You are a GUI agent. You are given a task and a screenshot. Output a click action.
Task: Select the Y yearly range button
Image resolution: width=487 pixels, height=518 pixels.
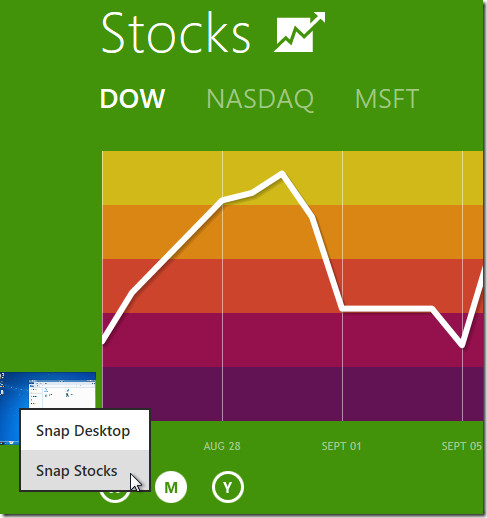(x=228, y=487)
